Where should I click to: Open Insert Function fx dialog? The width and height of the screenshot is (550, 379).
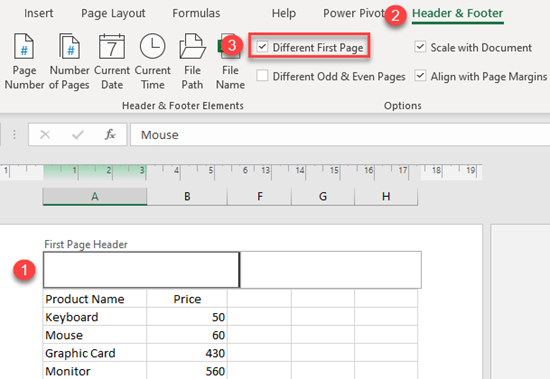110,134
